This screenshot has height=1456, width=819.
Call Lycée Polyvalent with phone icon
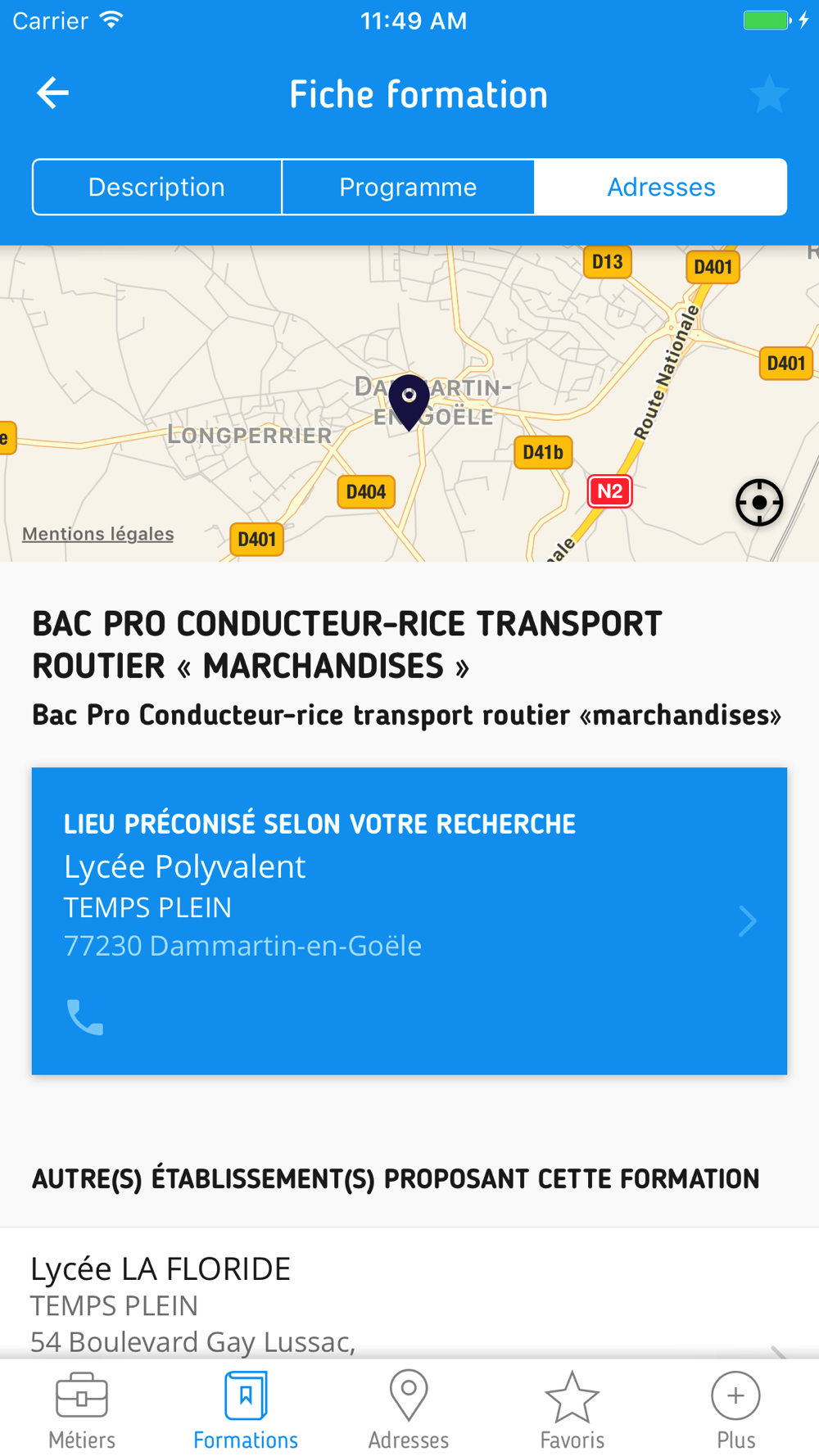(85, 1017)
